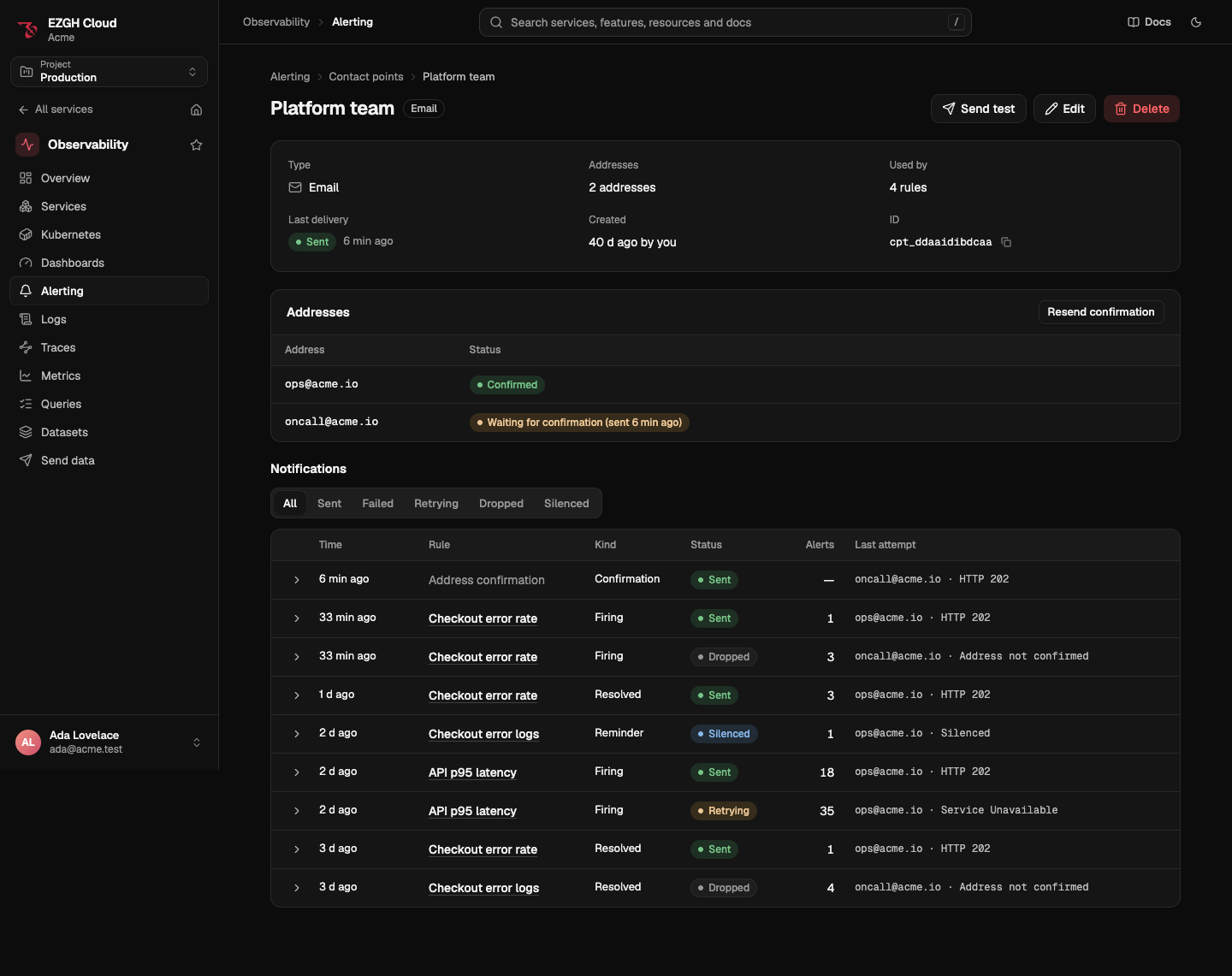Switch to the Sent notifications tab
1232x976 pixels.
pos(329,503)
